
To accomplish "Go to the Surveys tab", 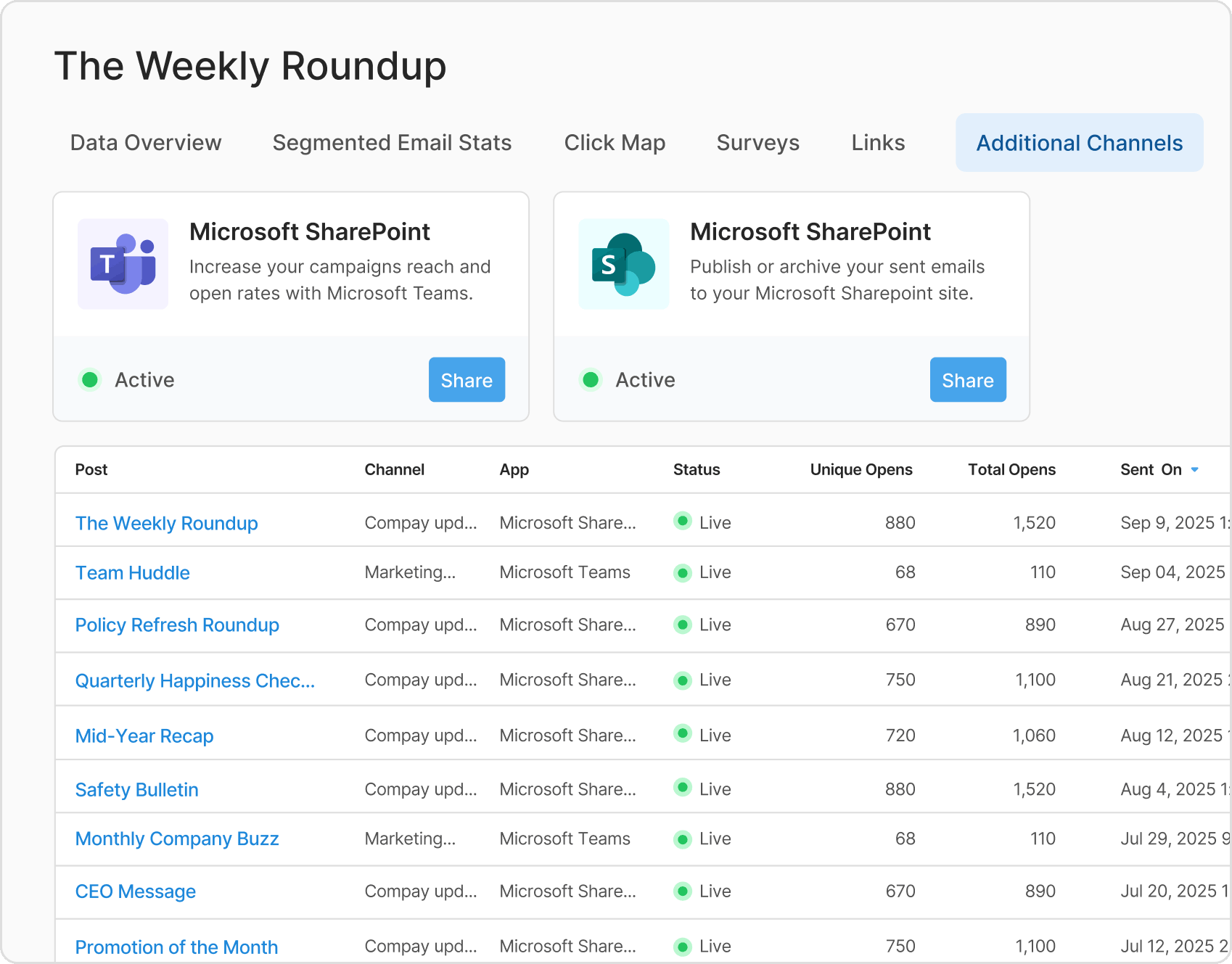I will (757, 143).
